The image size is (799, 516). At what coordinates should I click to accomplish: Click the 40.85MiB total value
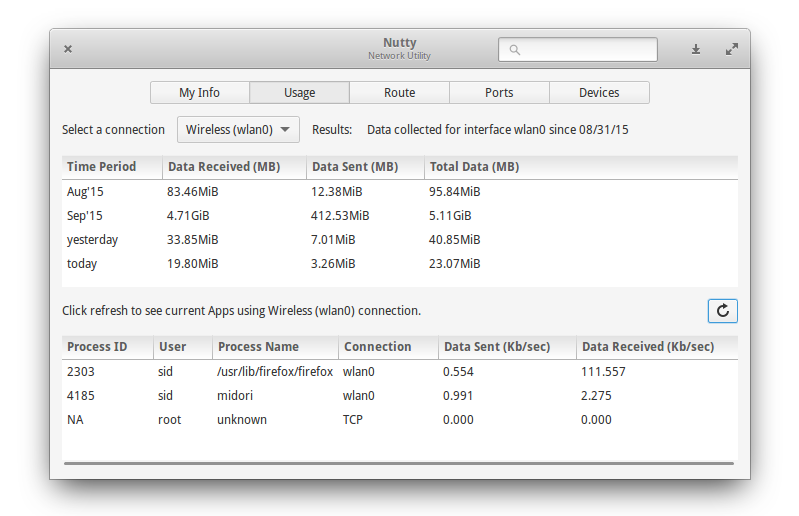tap(455, 240)
